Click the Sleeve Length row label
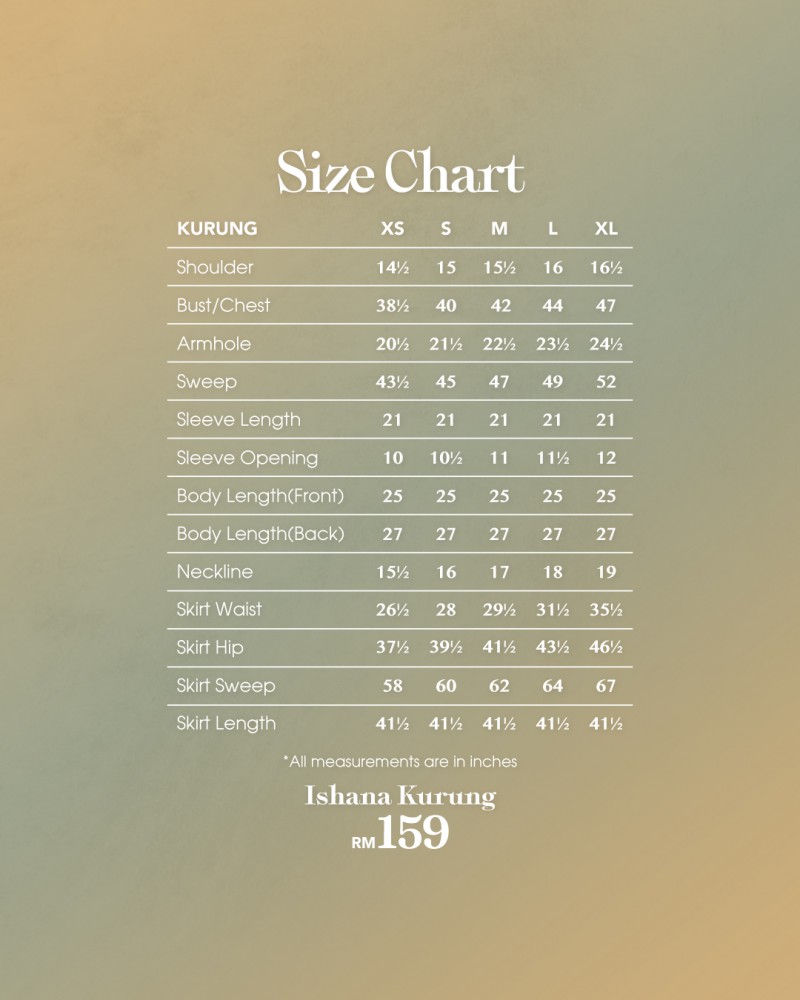 (239, 420)
